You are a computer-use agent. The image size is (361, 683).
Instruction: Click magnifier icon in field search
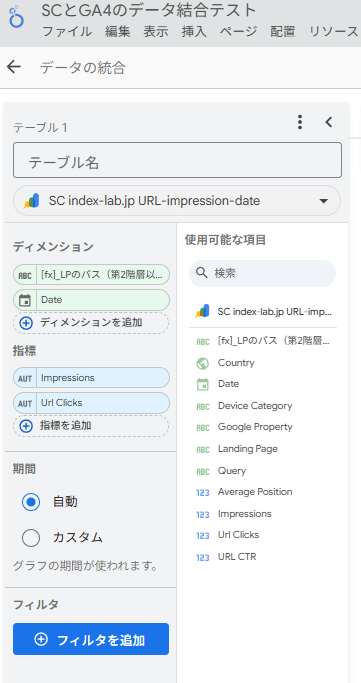click(201, 273)
